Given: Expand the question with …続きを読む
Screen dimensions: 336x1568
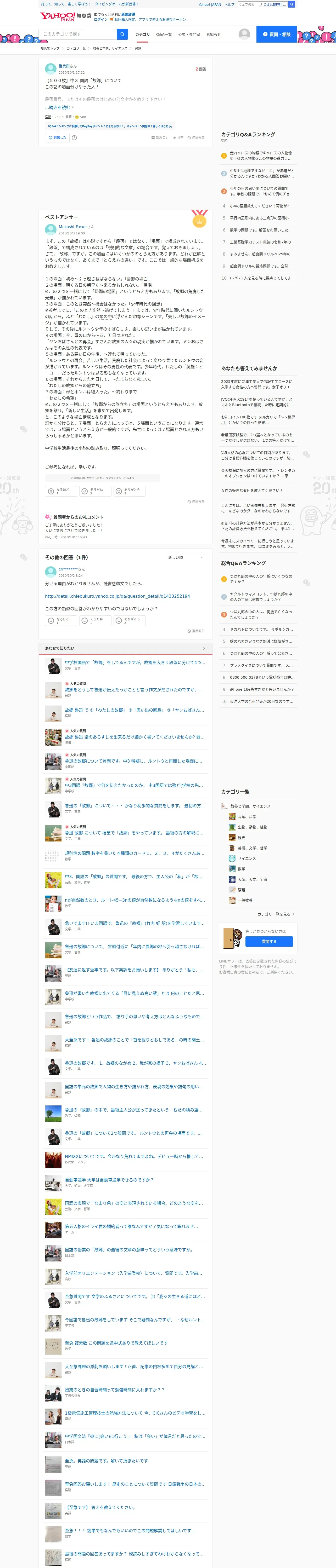Looking at the screenshot, I should pos(59,107).
